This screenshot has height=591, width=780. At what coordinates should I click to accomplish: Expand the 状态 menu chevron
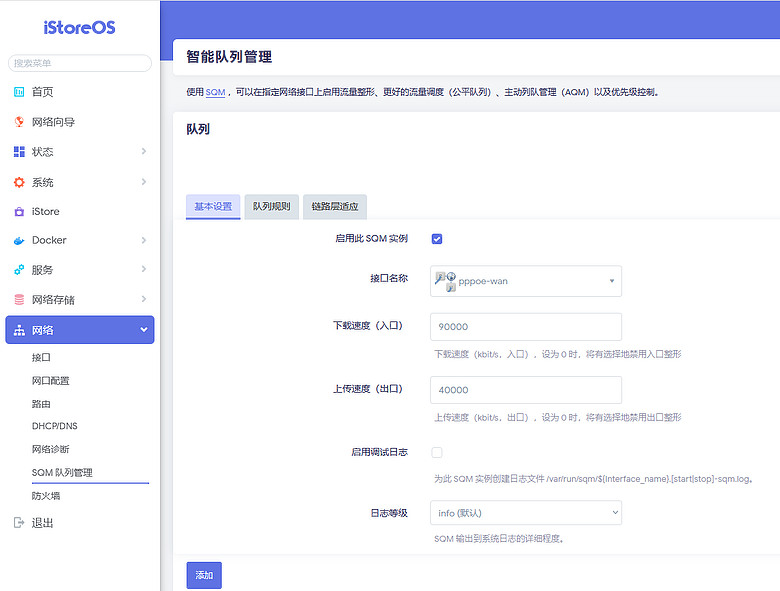[144, 151]
